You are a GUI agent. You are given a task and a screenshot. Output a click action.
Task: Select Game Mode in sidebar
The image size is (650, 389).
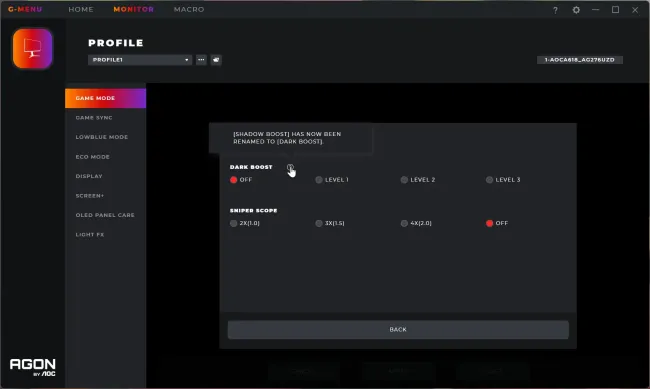click(x=105, y=98)
